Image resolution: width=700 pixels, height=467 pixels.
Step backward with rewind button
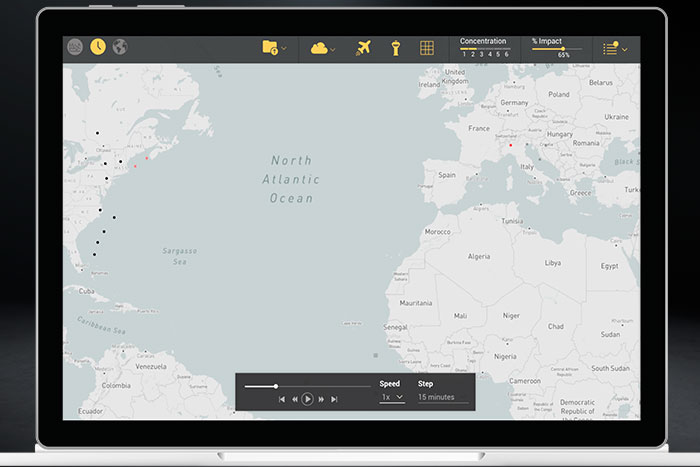(295, 399)
